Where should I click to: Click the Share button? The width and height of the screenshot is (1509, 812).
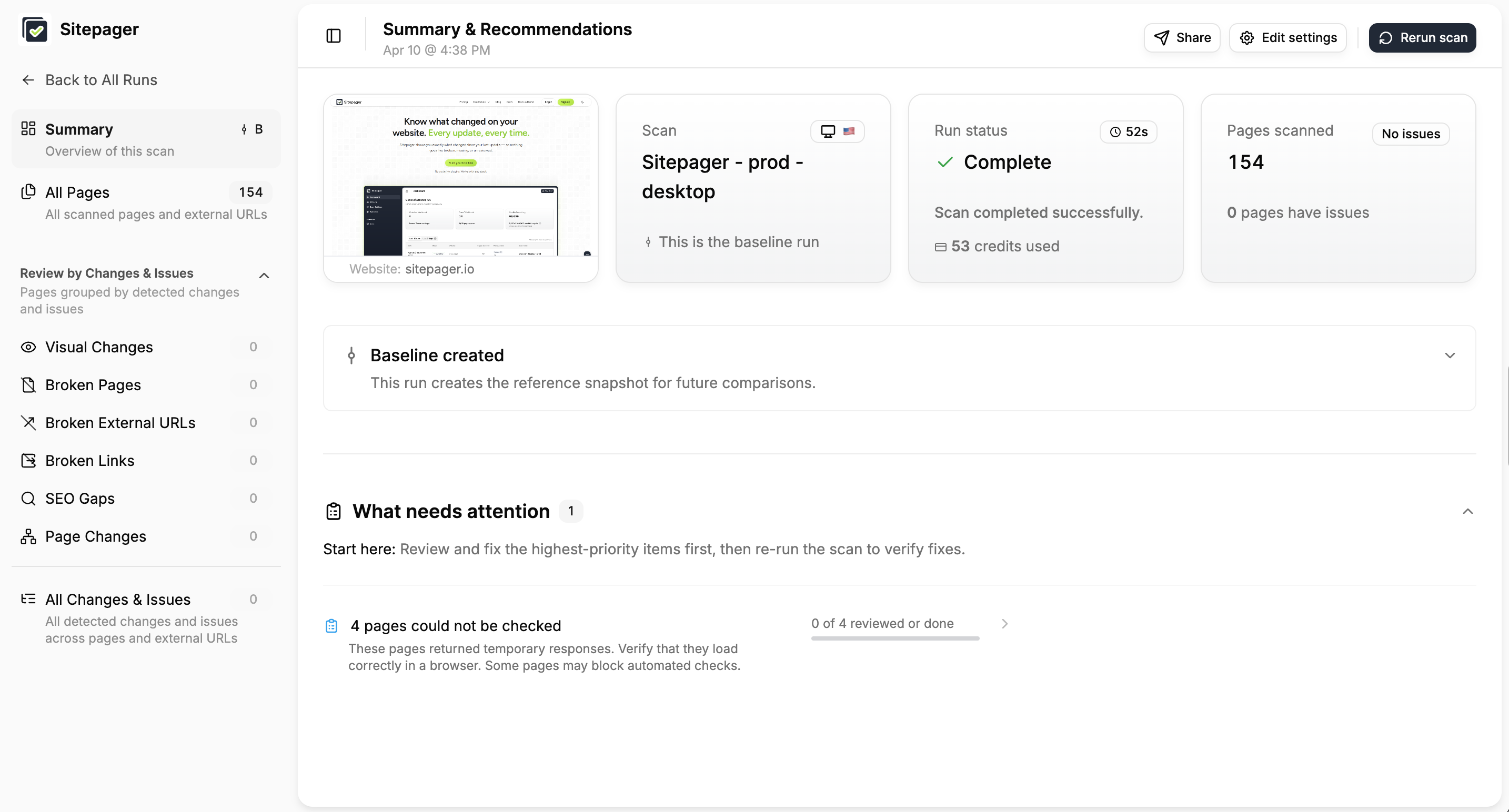1182,38
